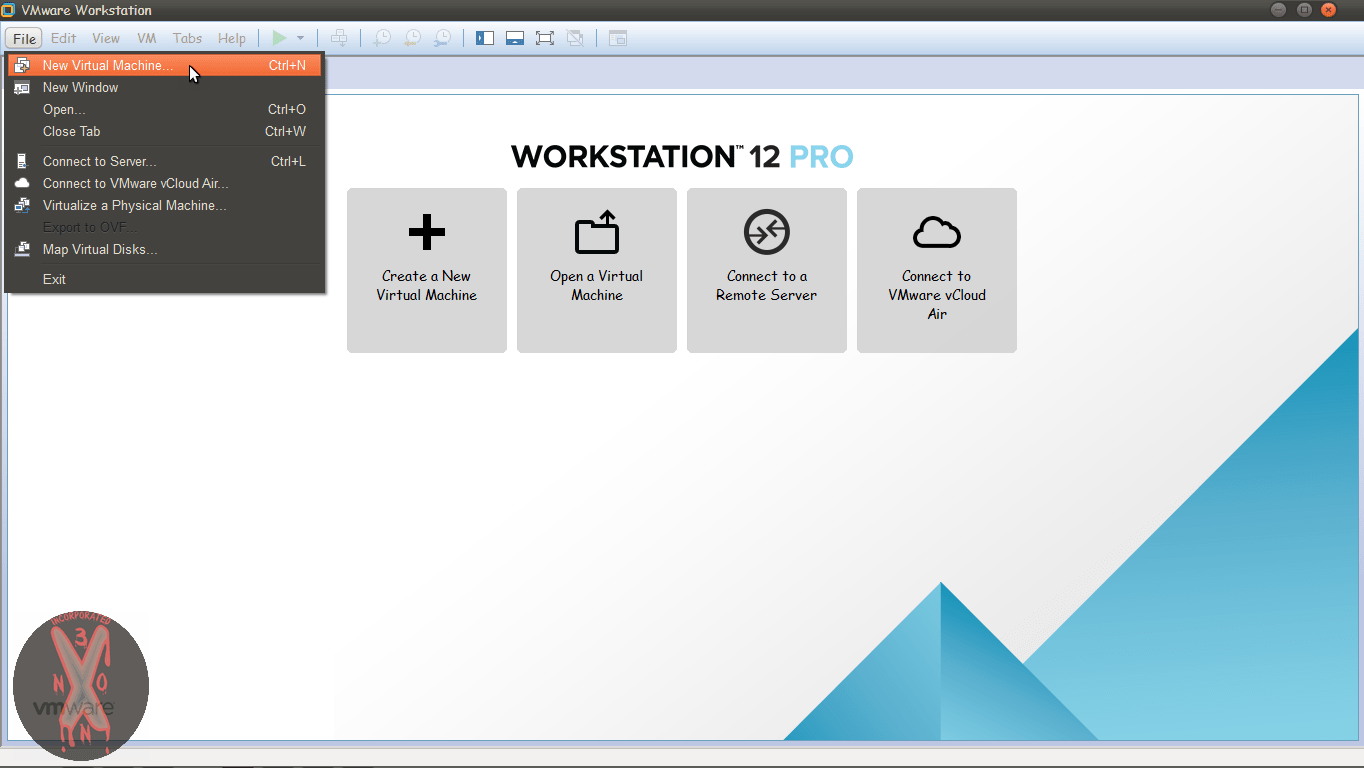Image resolution: width=1364 pixels, height=768 pixels.
Task: Click the Unity mode toolbar icon
Action: point(575,38)
